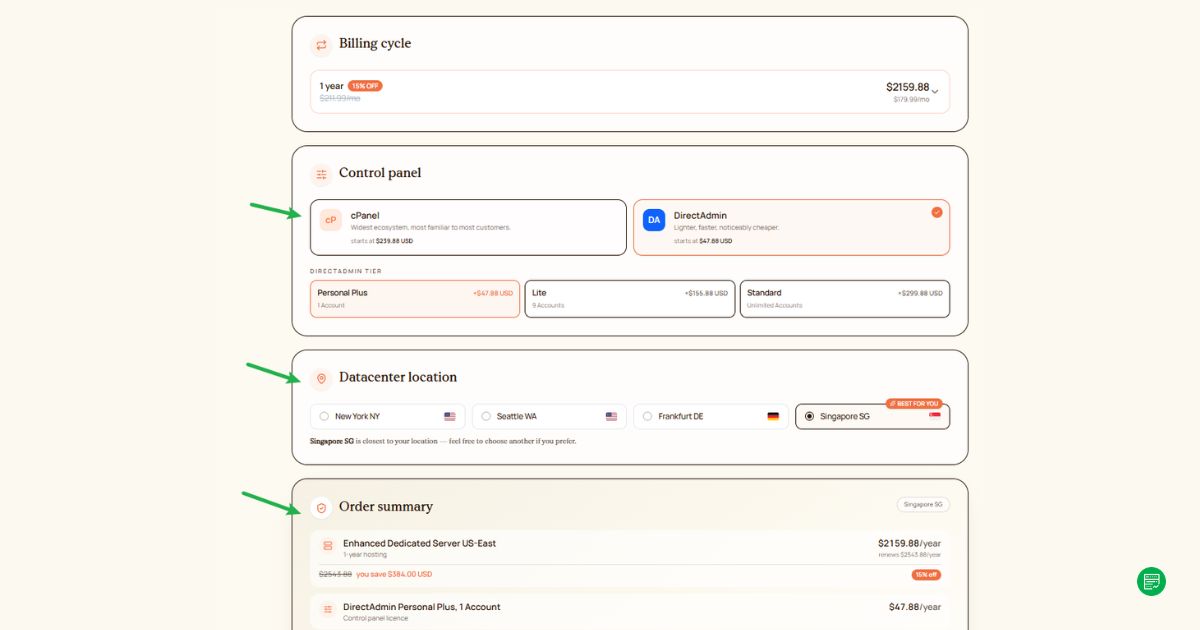1200x630 pixels.
Task: Select the Seattle WA radio button
Action: tap(486, 416)
